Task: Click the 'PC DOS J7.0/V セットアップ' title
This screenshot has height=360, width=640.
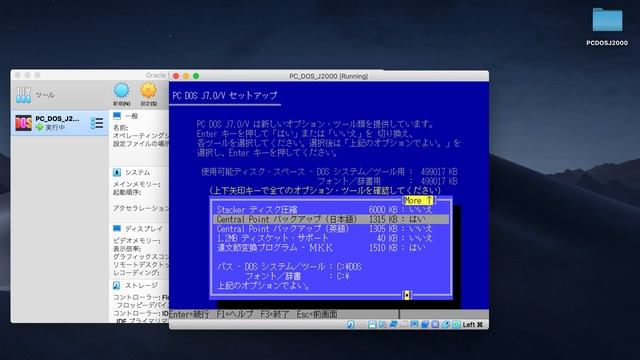Action: (x=225, y=96)
